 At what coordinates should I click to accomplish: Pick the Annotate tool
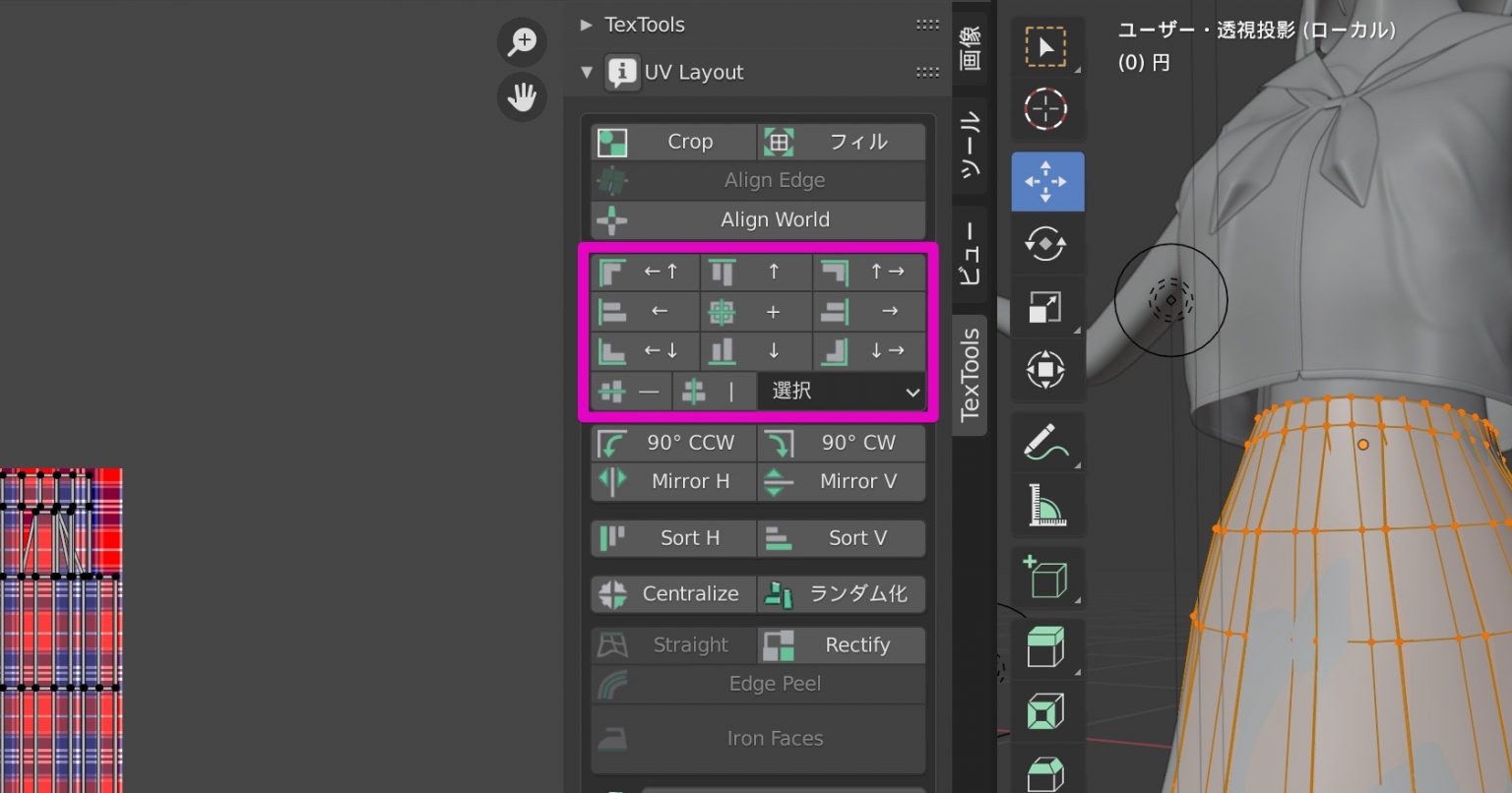coord(1047,442)
